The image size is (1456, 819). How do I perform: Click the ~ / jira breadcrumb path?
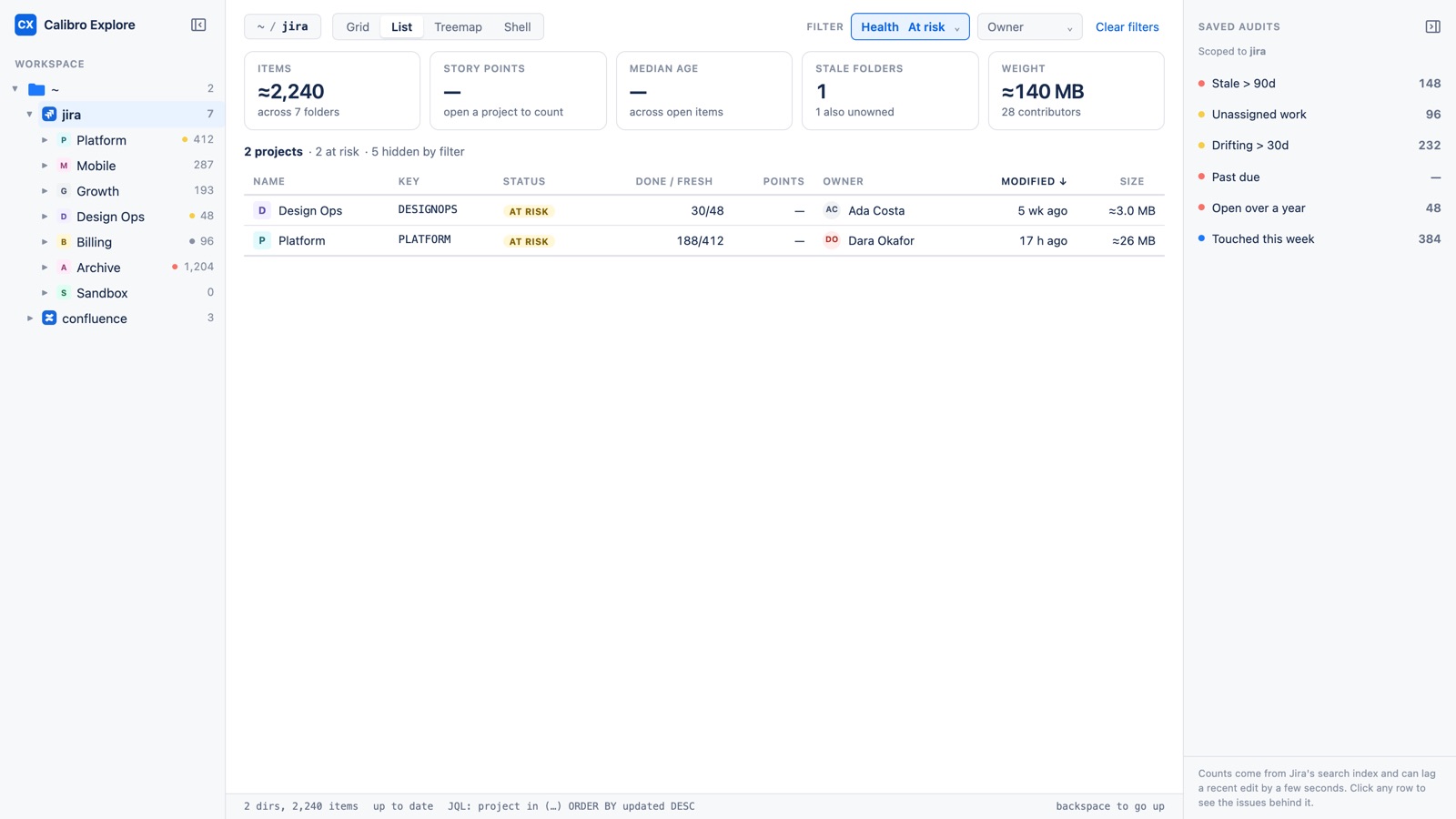coord(282,26)
